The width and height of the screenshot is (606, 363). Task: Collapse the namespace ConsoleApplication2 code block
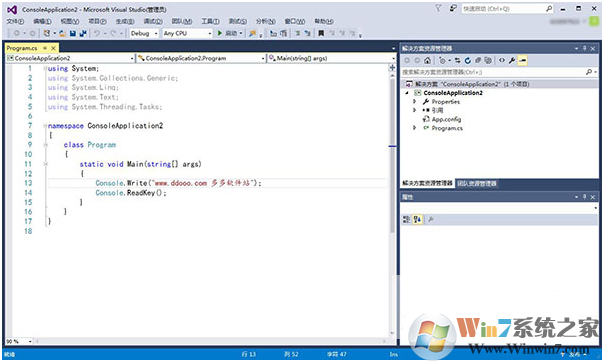coord(45,126)
